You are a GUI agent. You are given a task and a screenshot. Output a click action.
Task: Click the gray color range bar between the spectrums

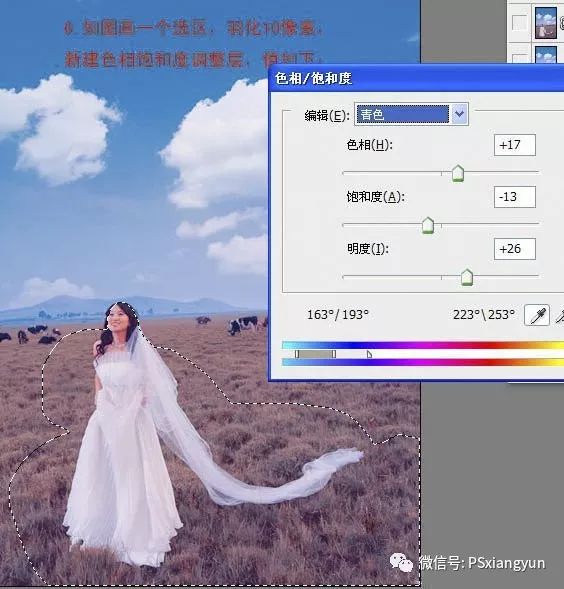pyautogui.click(x=315, y=354)
